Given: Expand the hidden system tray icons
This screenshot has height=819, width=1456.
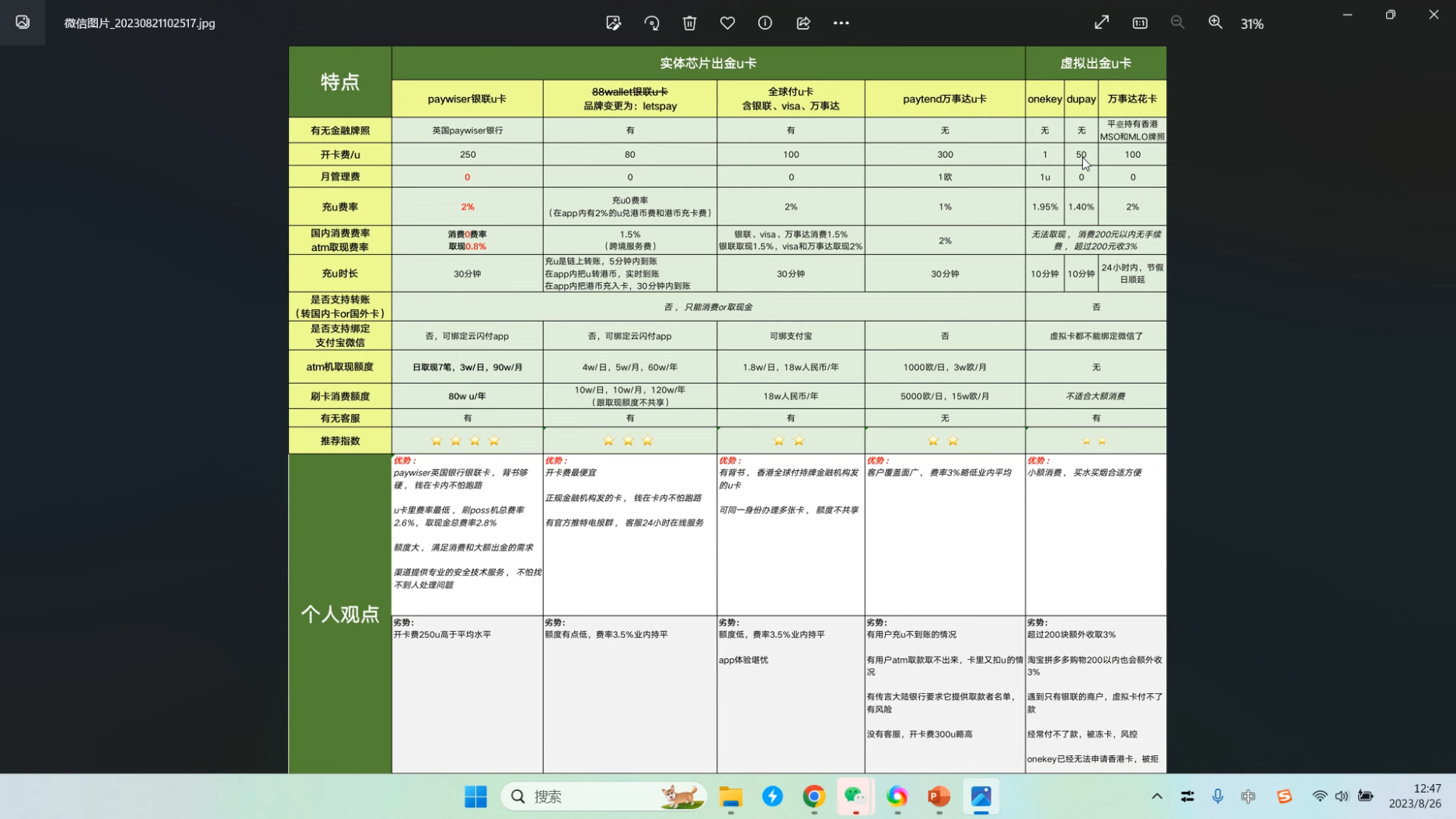Looking at the screenshot, I should 1156,796.
